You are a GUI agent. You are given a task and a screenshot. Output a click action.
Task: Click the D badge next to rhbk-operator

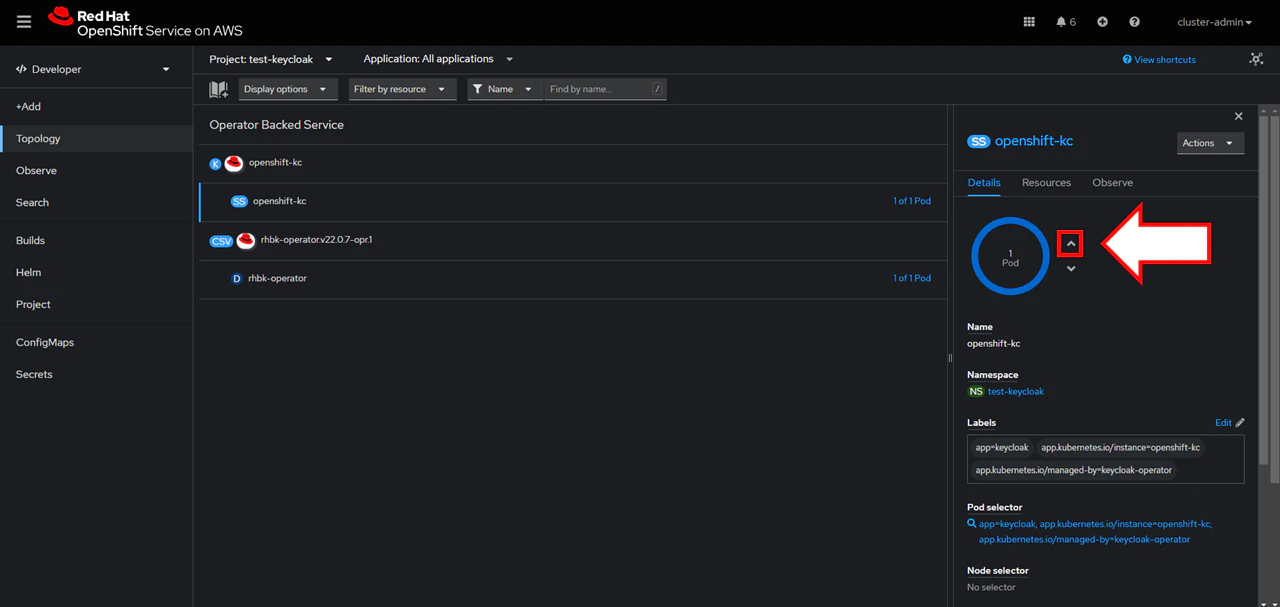click(x=237, y=279)
